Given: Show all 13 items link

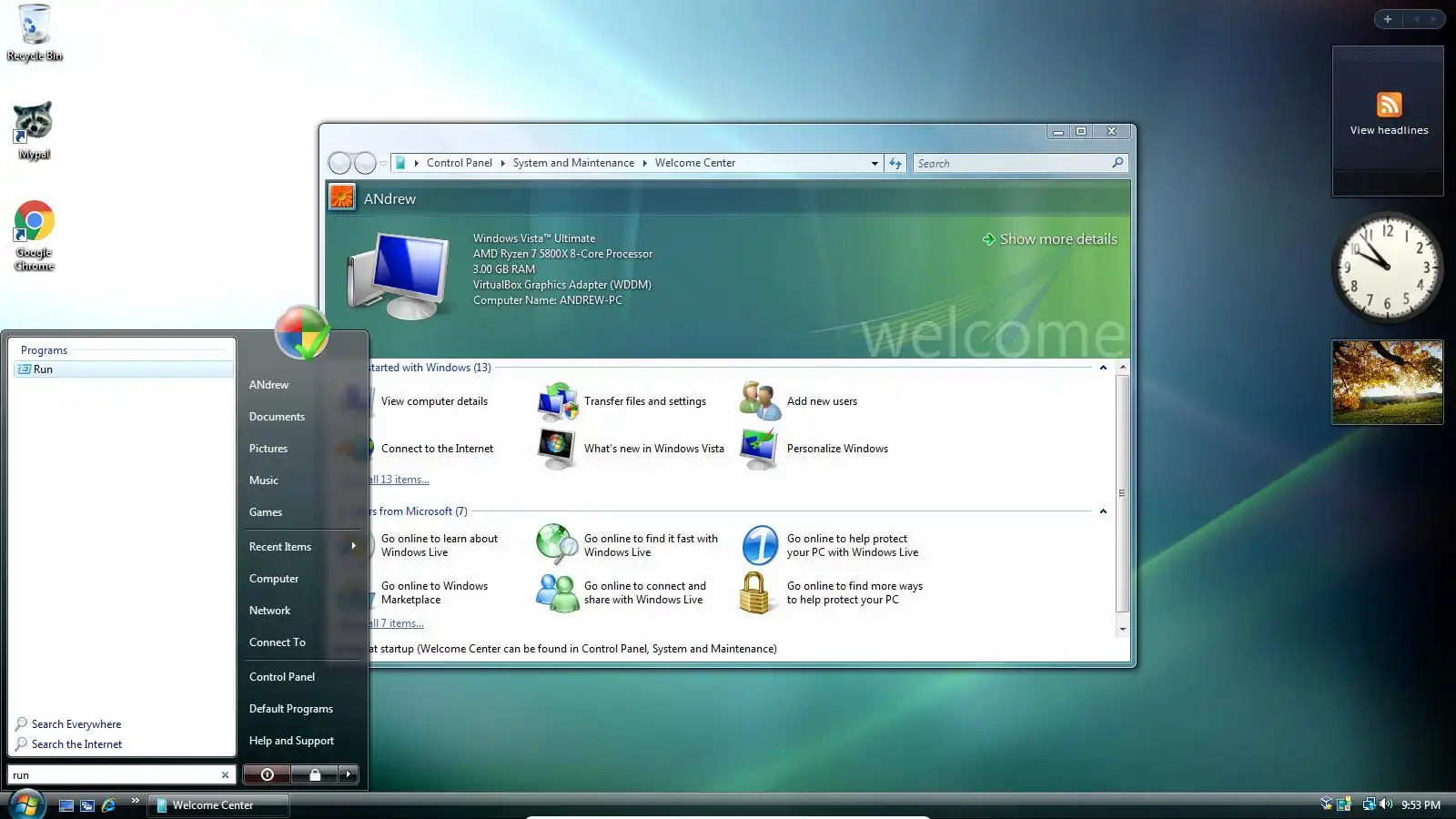Looking at the screenshot, I should pos(399,480).
